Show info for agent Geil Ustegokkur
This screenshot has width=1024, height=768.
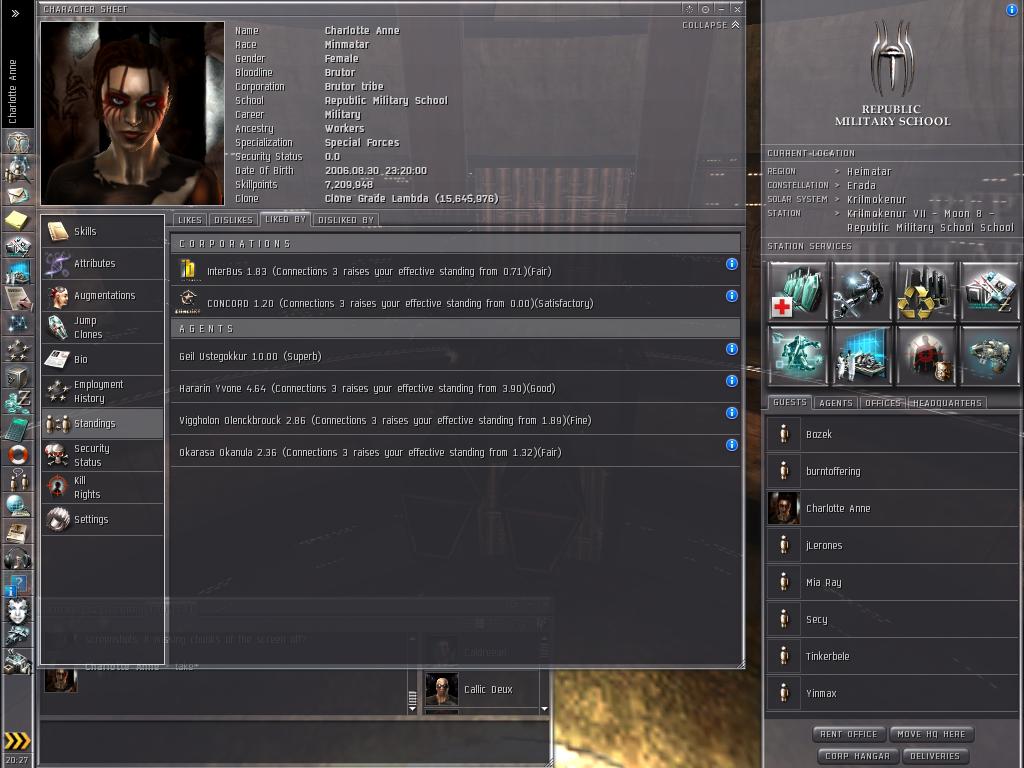pos(731,349)
